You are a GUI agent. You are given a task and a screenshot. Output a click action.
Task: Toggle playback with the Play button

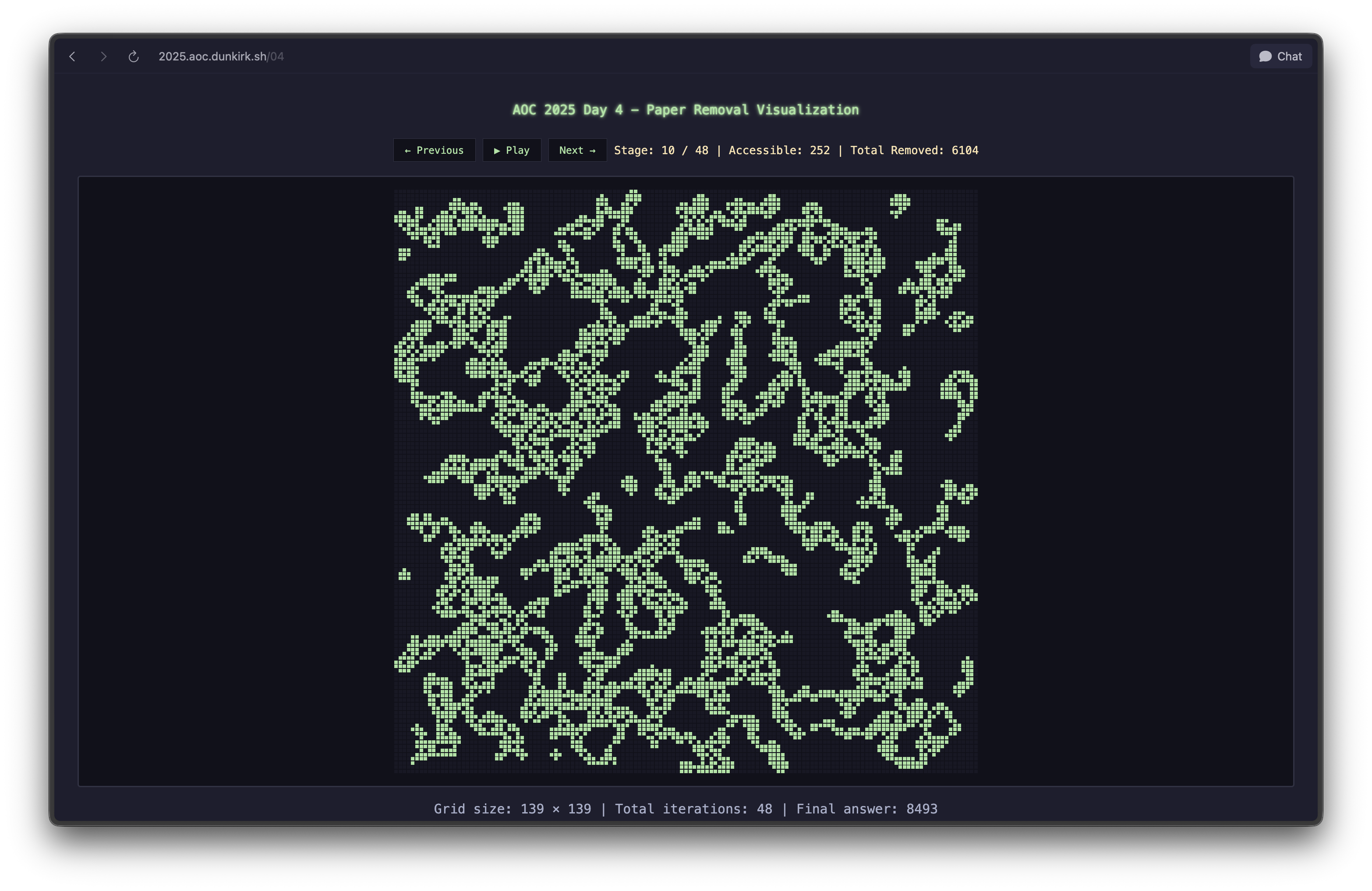[x=511, y=150]
